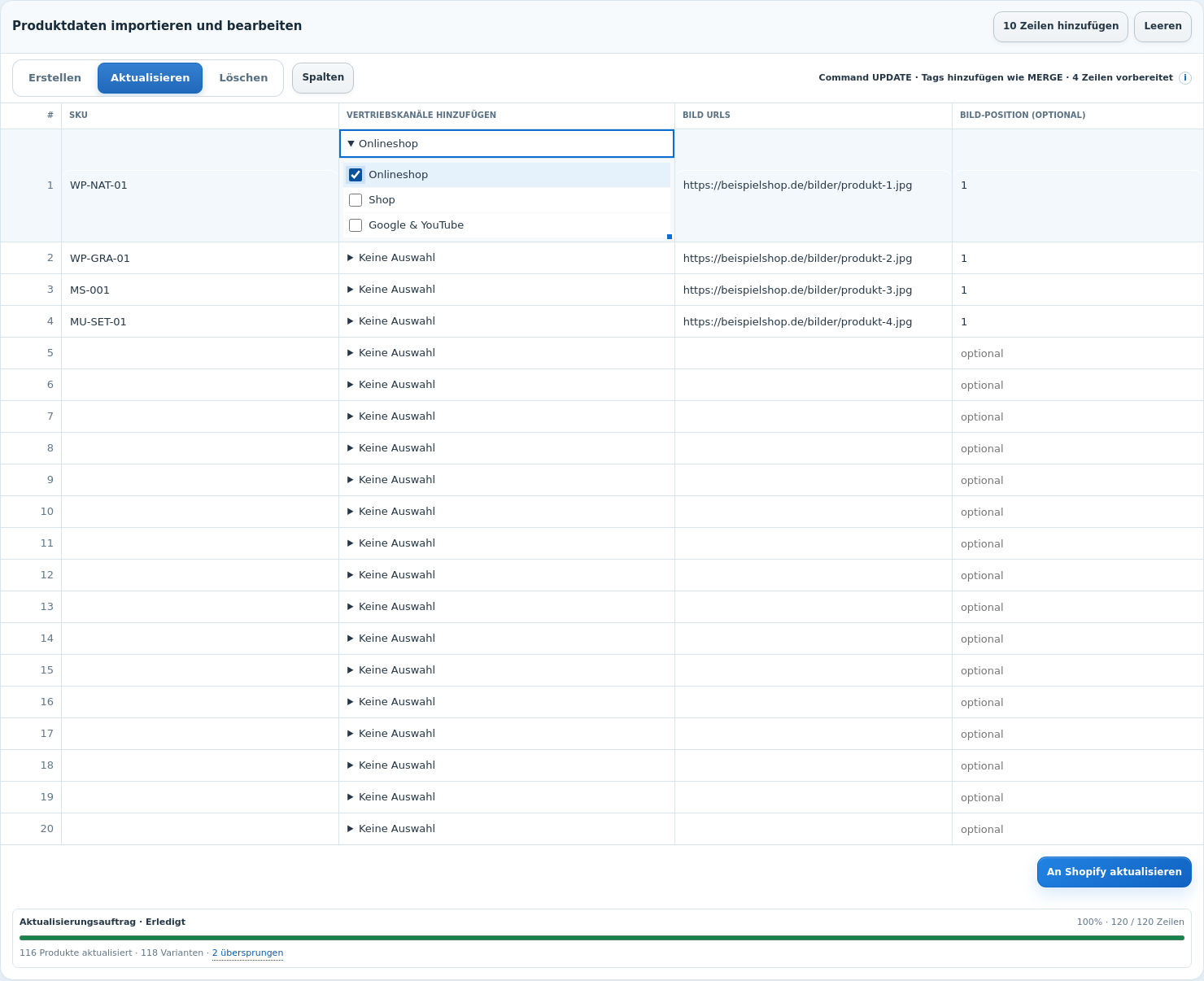Click Bild-Position (optional) column header

(x=1078, y=116)
